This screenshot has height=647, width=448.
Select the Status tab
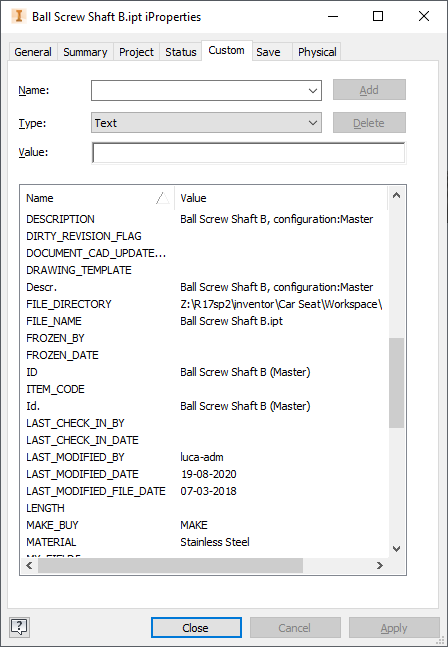pyautogui.click(x=181, y=52)
